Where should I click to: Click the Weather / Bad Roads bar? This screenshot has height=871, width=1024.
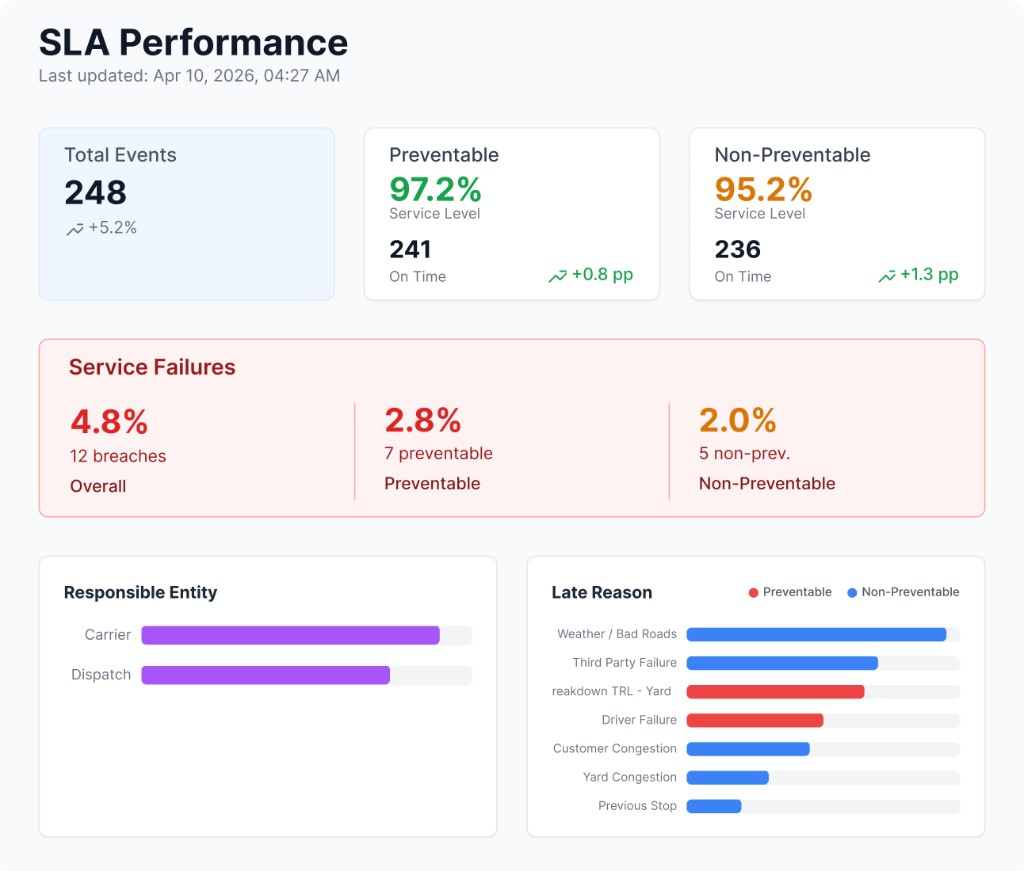(x=816, y=635)
